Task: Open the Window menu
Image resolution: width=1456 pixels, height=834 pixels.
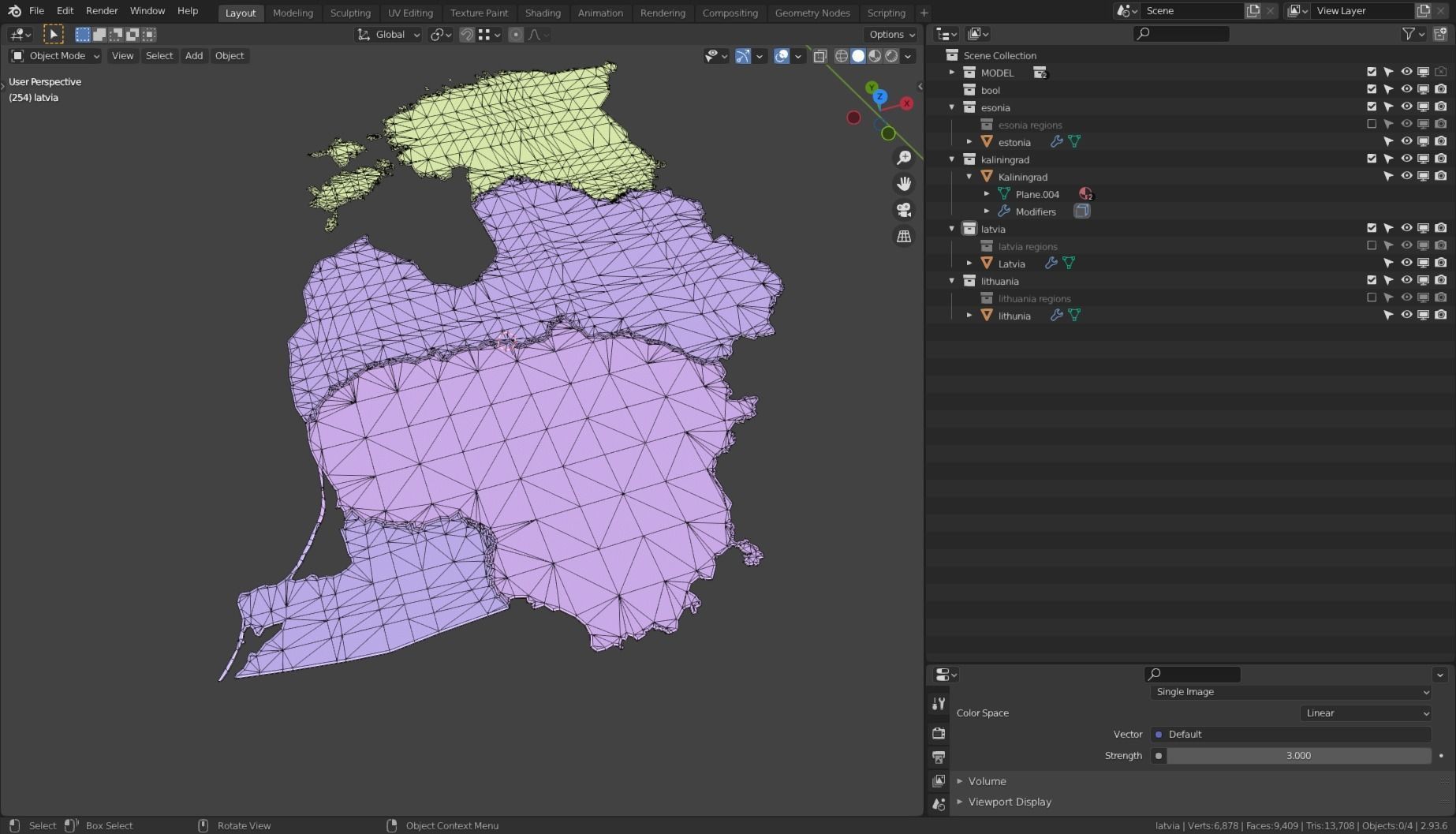Action: click(x=147, y=11)
